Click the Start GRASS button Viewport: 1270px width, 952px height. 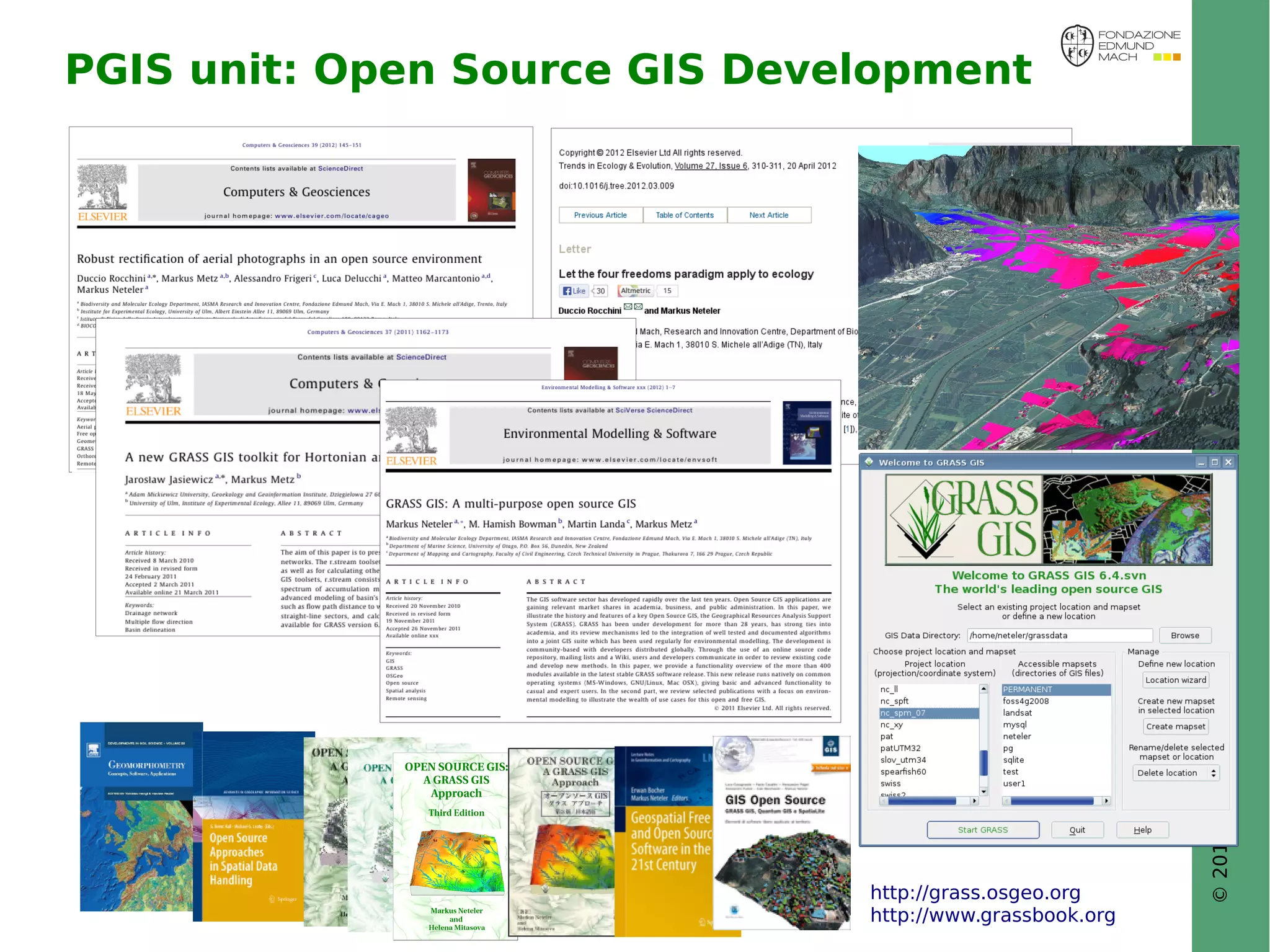coord(983,830)
